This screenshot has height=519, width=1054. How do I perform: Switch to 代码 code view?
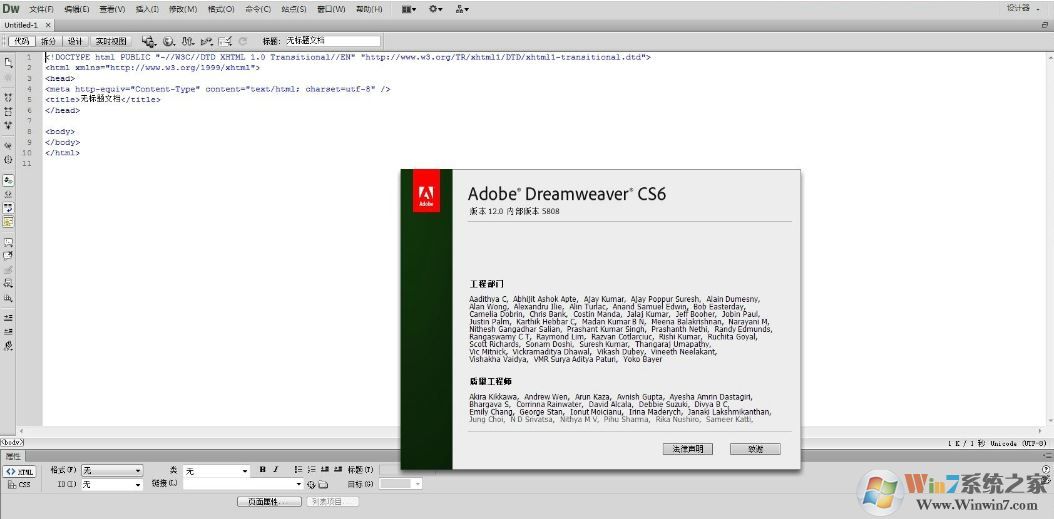[21, 41]
